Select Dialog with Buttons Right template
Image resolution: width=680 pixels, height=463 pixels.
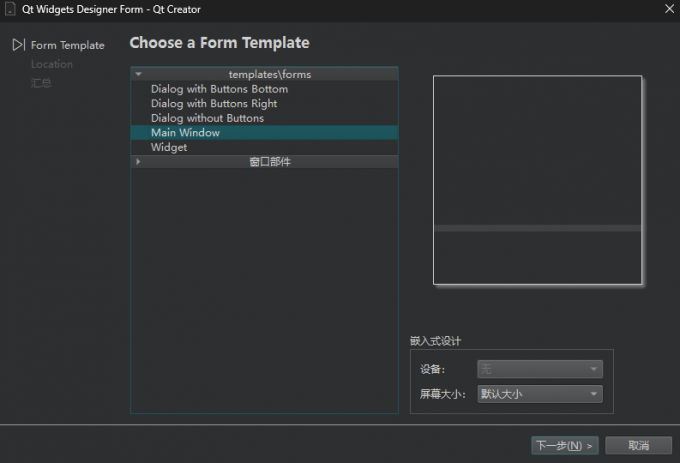click(214, 103)
